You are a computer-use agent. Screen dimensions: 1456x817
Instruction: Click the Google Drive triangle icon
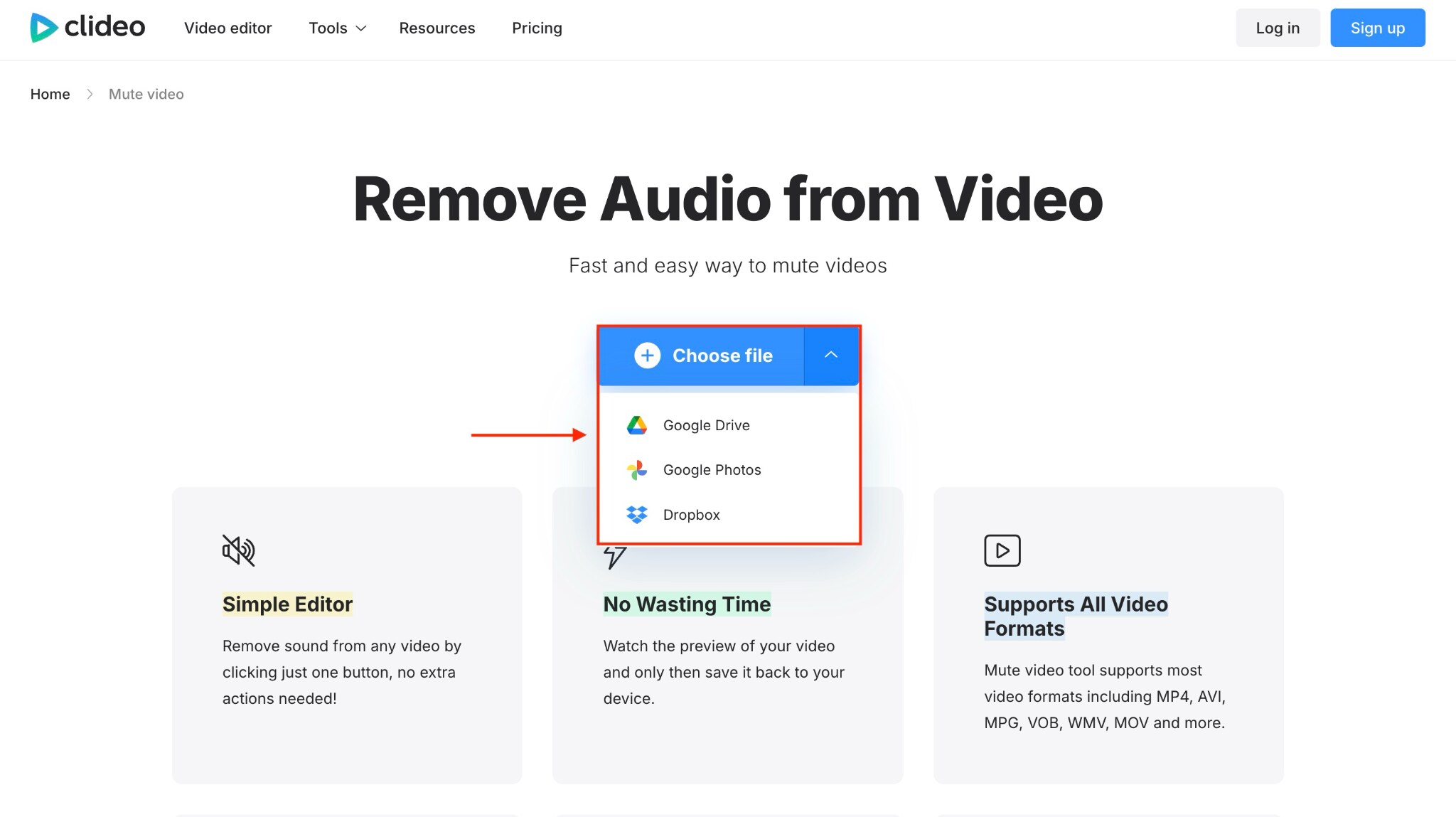(x=637, y=425)
